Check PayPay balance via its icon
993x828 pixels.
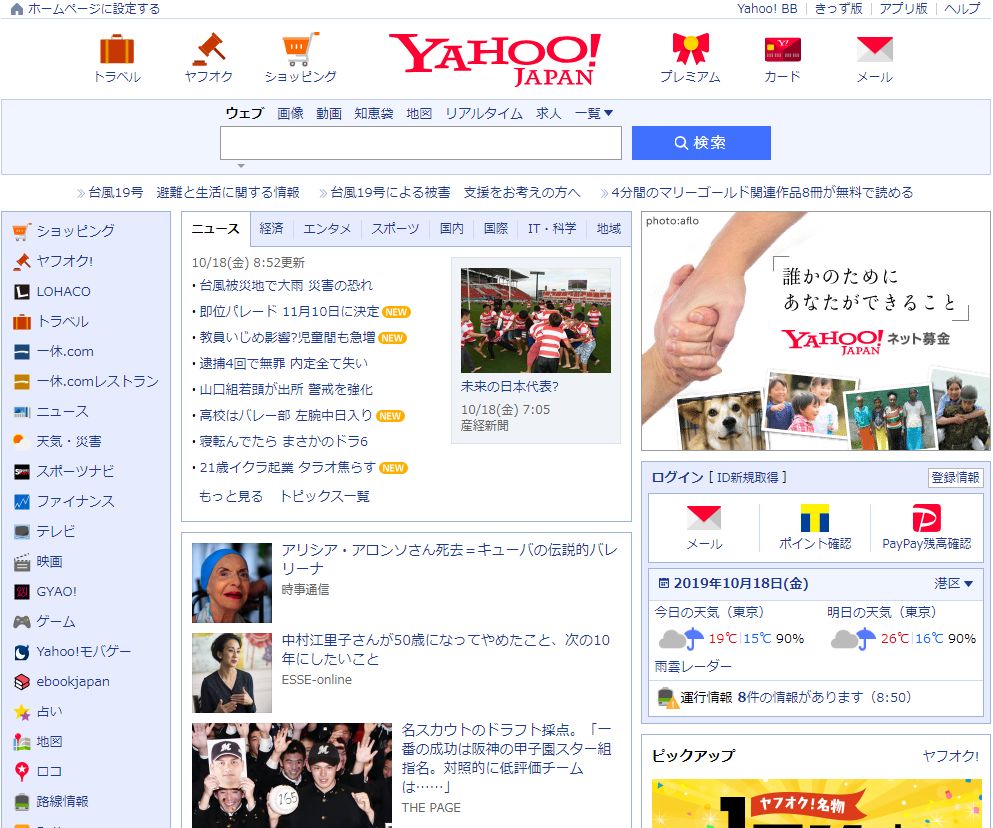pyautogui.click(x=928, y=519)
